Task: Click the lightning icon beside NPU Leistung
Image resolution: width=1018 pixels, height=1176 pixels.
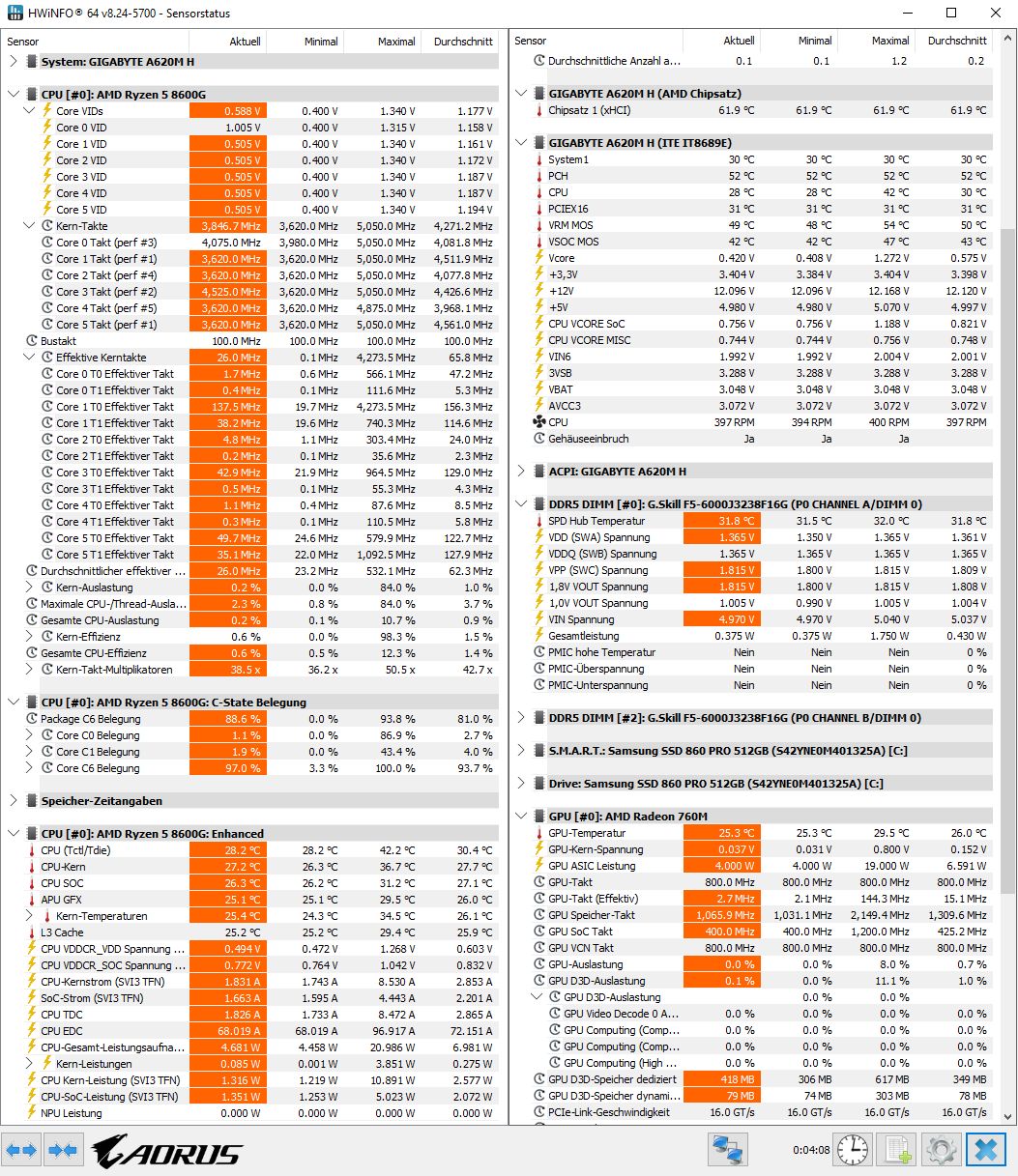Action: coord(32,1113)
